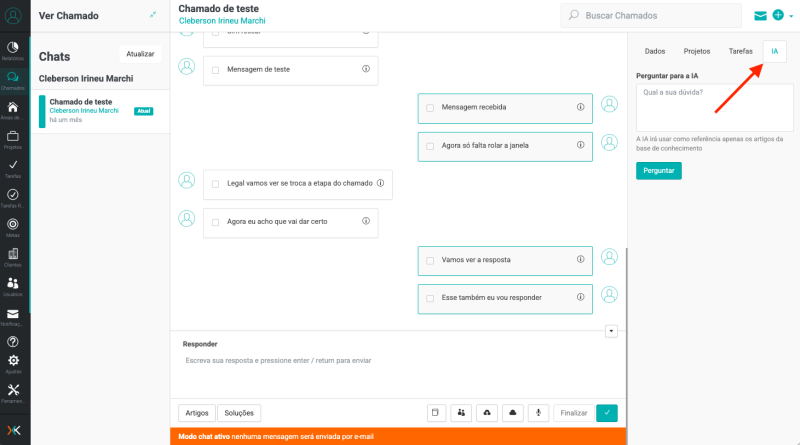Image resolution: width=800 pixels, height=445 pixels.
Task: Click the Atualizar button in Chats
Action: click(x=140, y=54)
